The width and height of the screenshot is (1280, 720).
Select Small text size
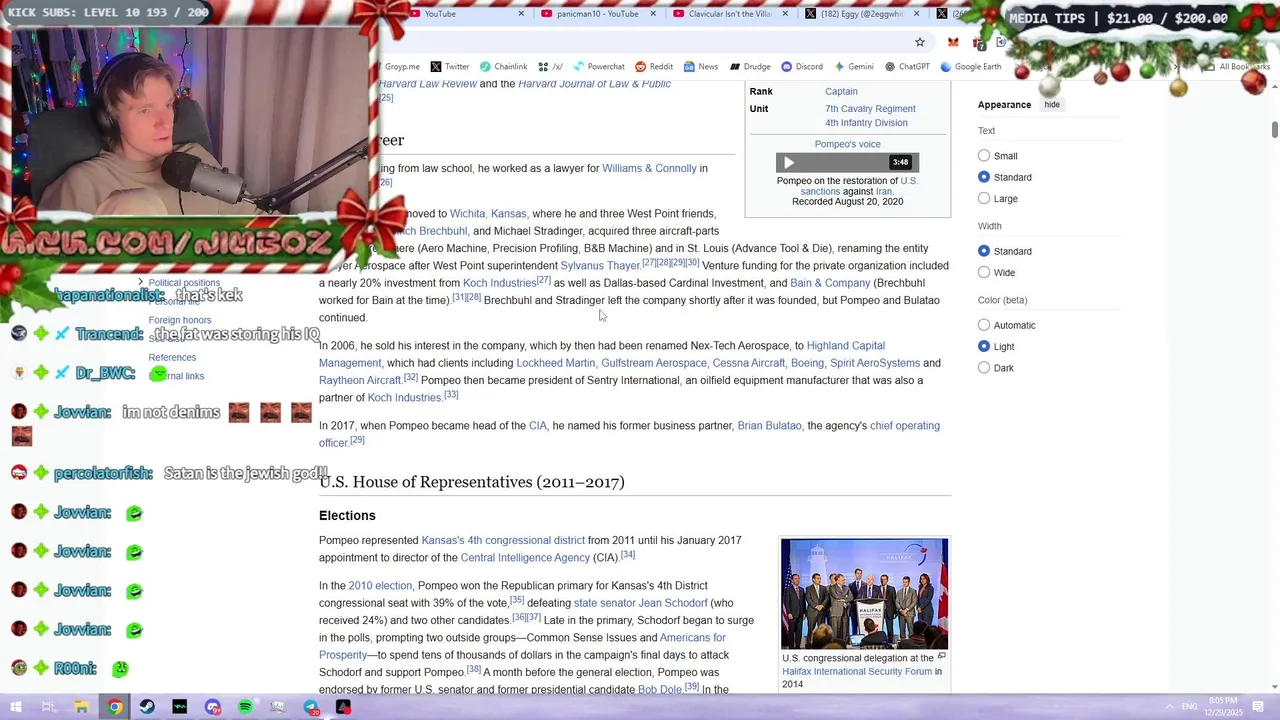coord(984,156)
